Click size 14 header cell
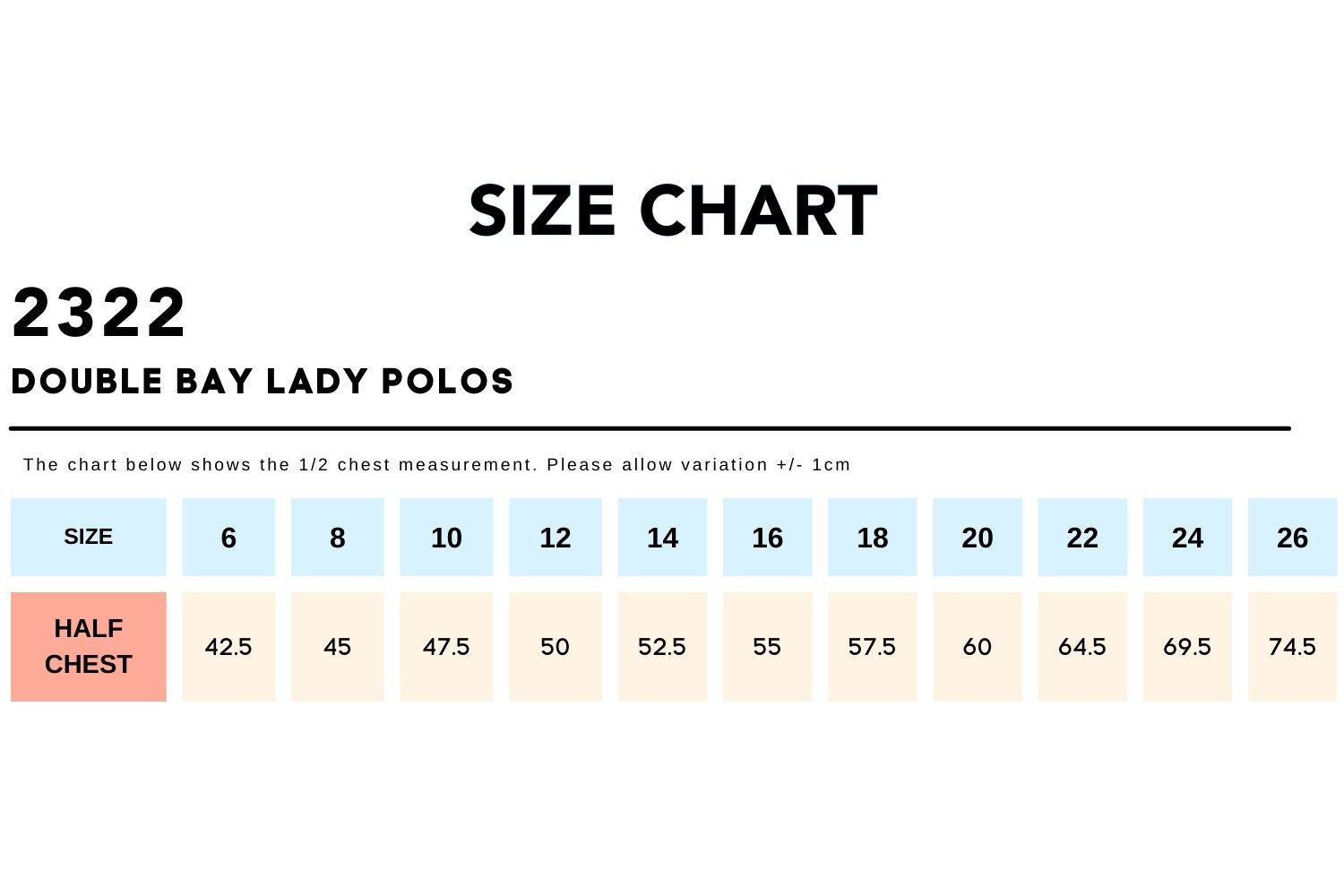 coord(662,537)
